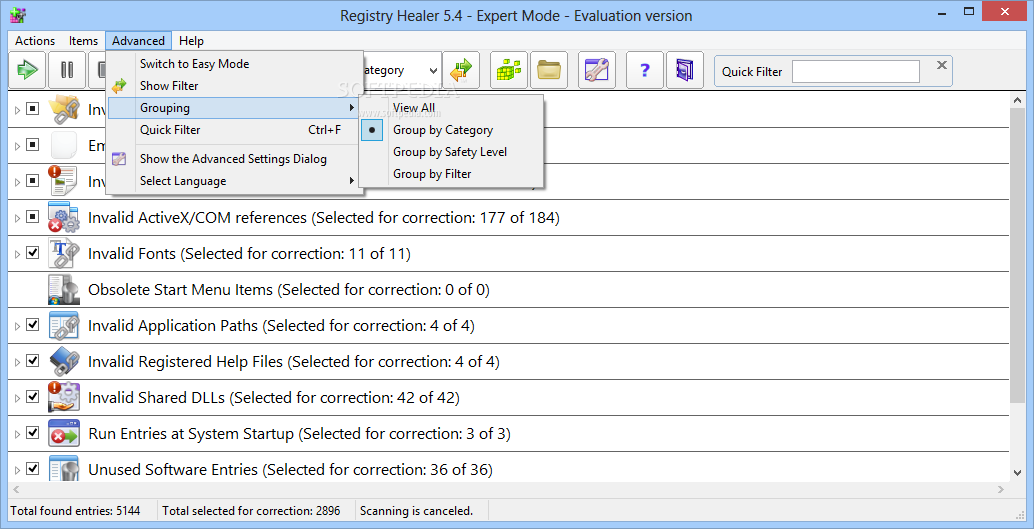
Task: Select Group by Filter option
Action: click(x=451, y=173)
